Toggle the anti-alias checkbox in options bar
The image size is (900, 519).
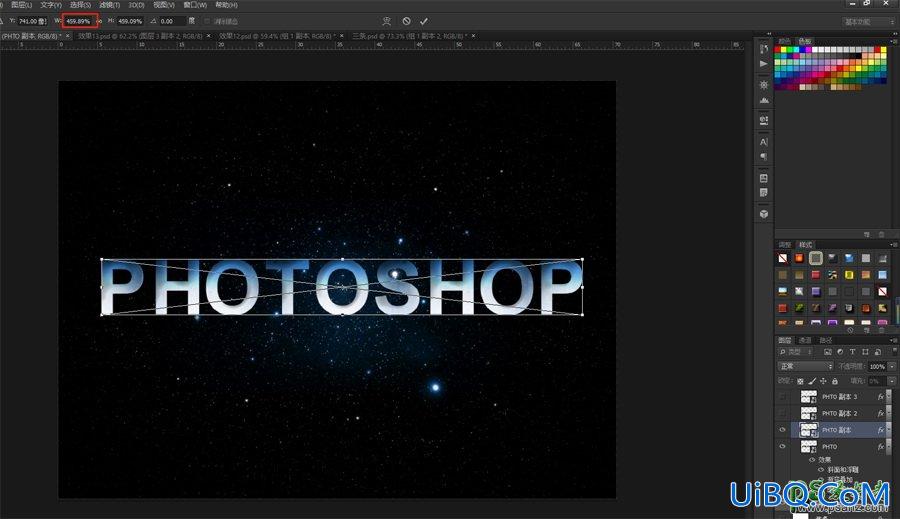(207, 21)
